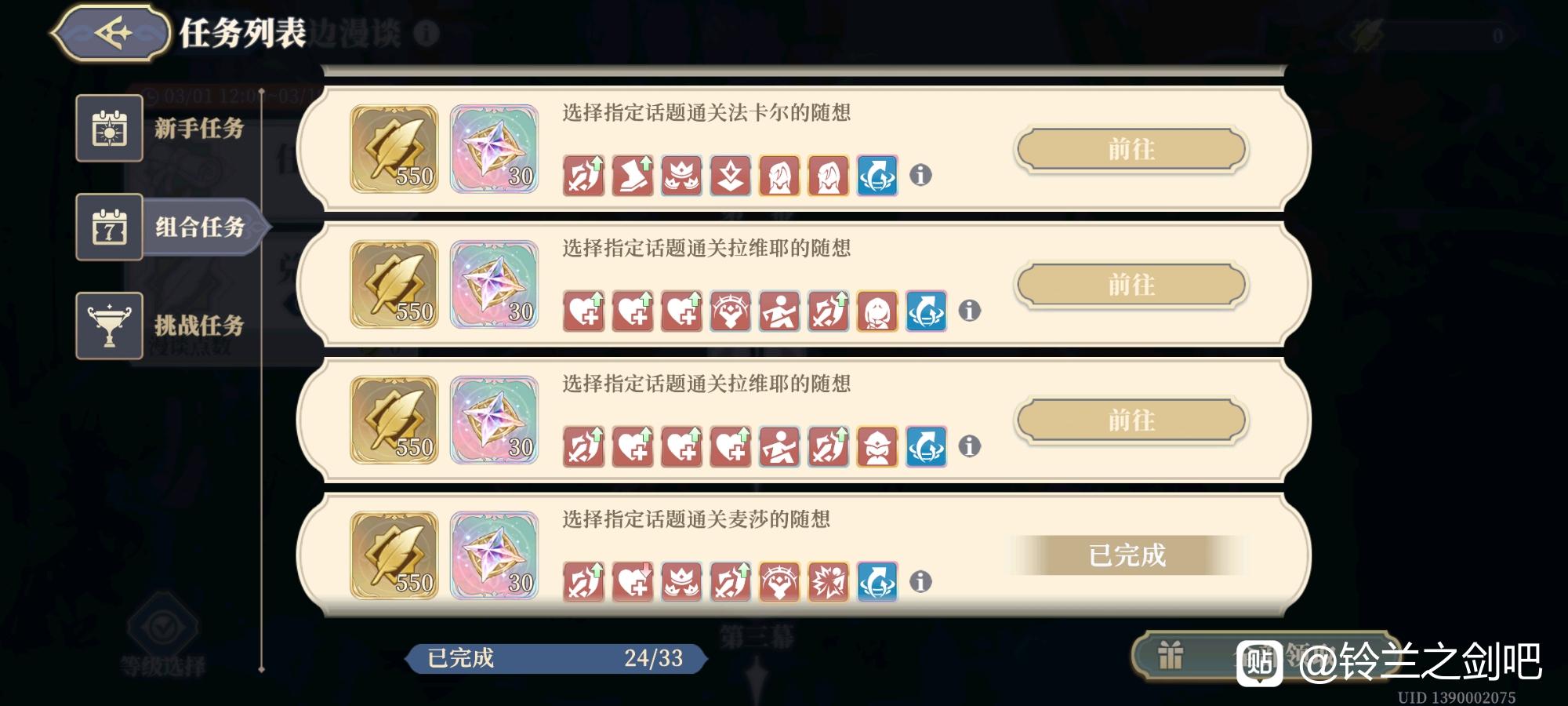1568x706 pixels.
Task: Tap 前往 for the 法卡尔 task
Action: point(1131,149)
